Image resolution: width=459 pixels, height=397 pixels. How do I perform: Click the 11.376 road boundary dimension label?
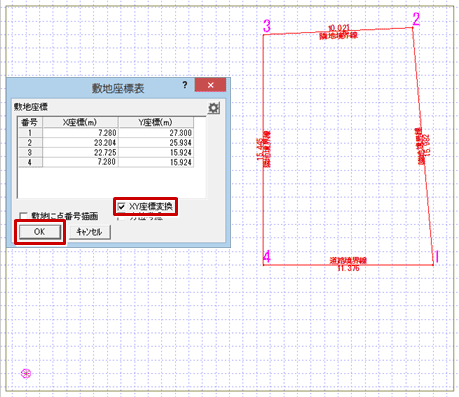coord(348,268)
